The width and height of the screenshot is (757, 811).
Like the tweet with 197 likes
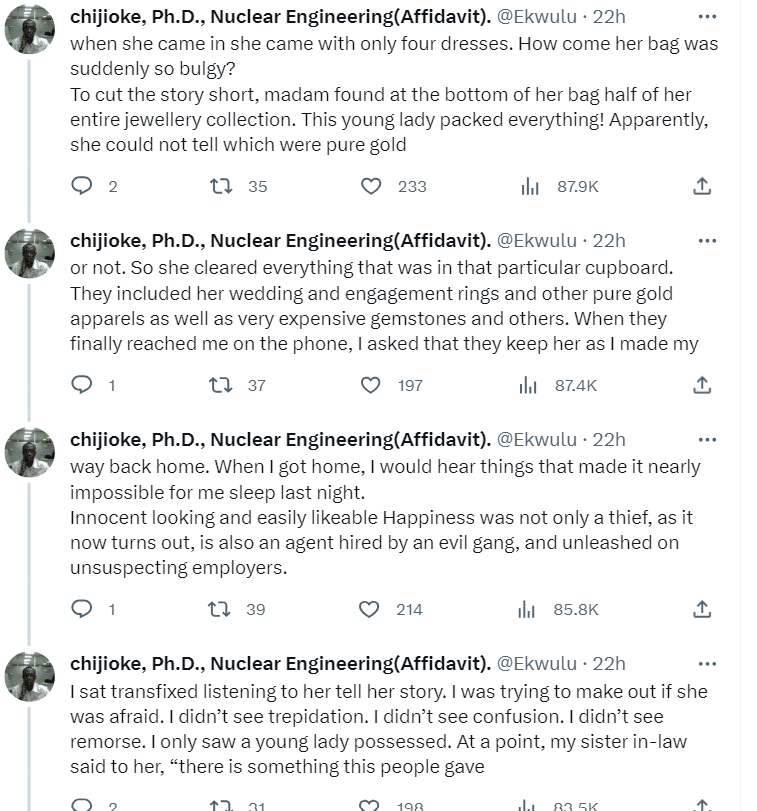pos(371,385)
